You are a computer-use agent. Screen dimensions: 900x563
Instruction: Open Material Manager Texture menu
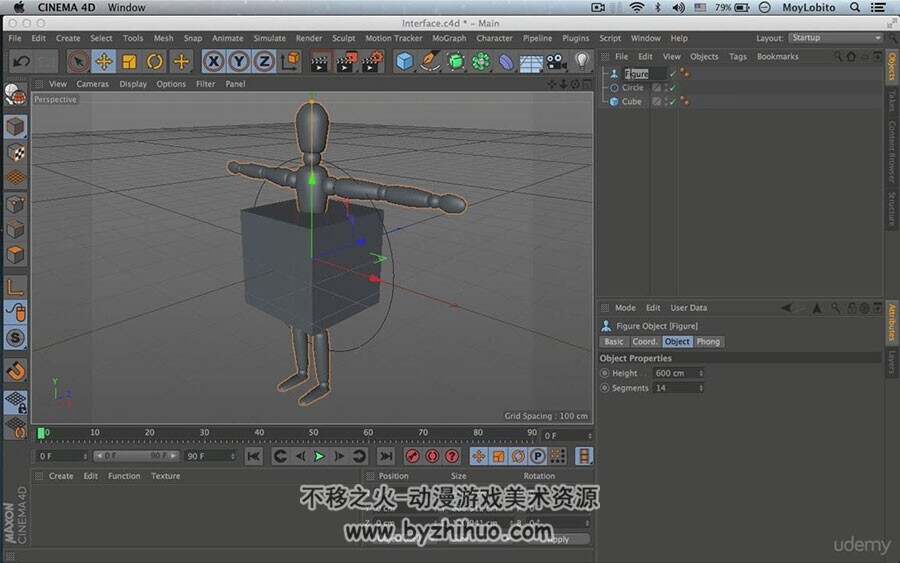[165, 476]
